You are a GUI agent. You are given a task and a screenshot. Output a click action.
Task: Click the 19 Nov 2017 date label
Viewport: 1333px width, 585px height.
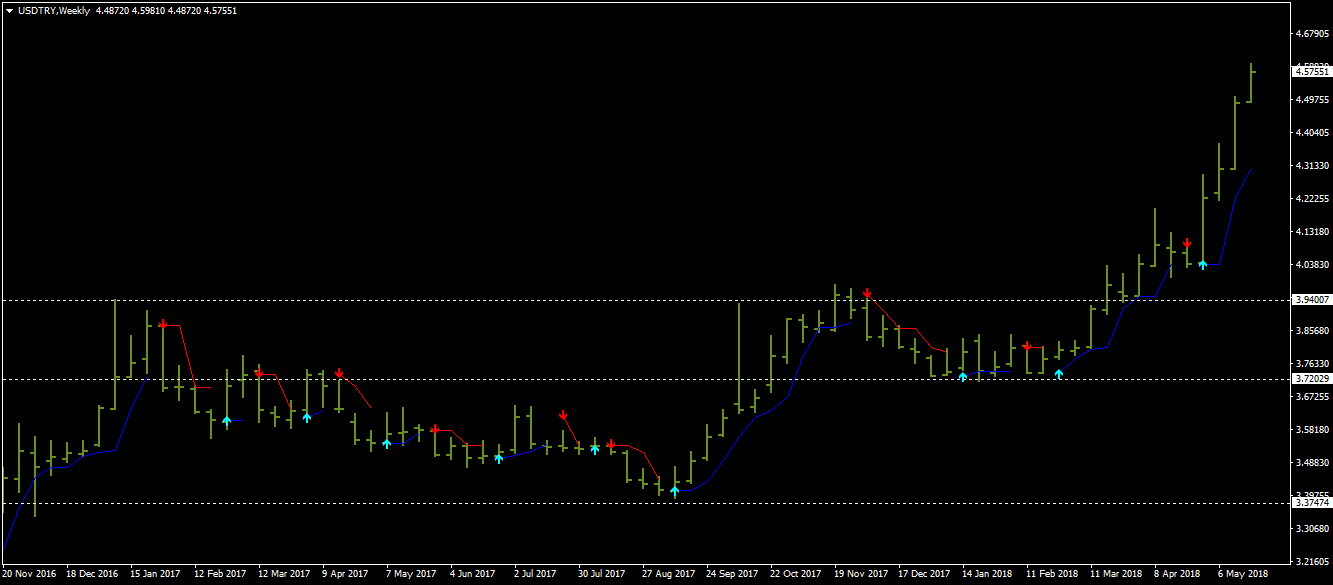862,575
